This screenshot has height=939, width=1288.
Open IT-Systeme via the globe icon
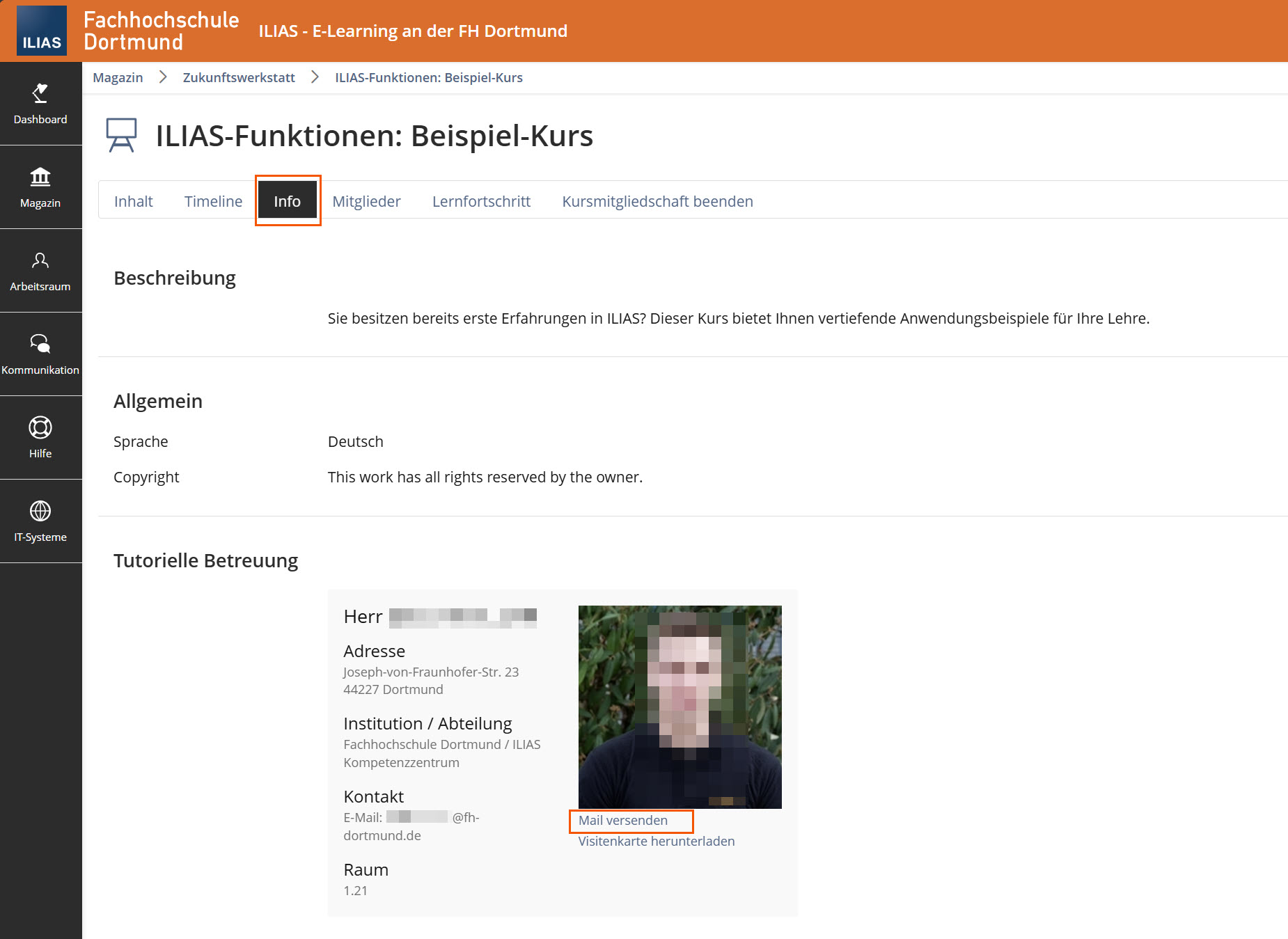click(40, 522)
